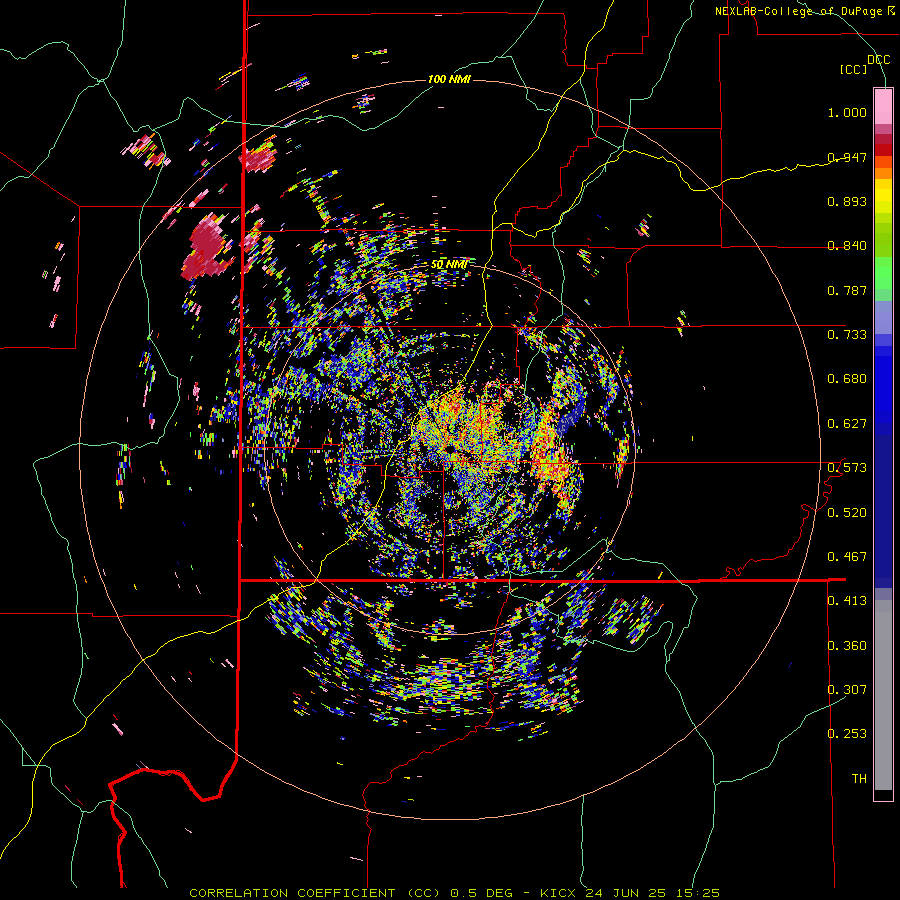Click the 0.307 legend value
The height and width of the screenshot is (900, 900).
coord(847,689)
